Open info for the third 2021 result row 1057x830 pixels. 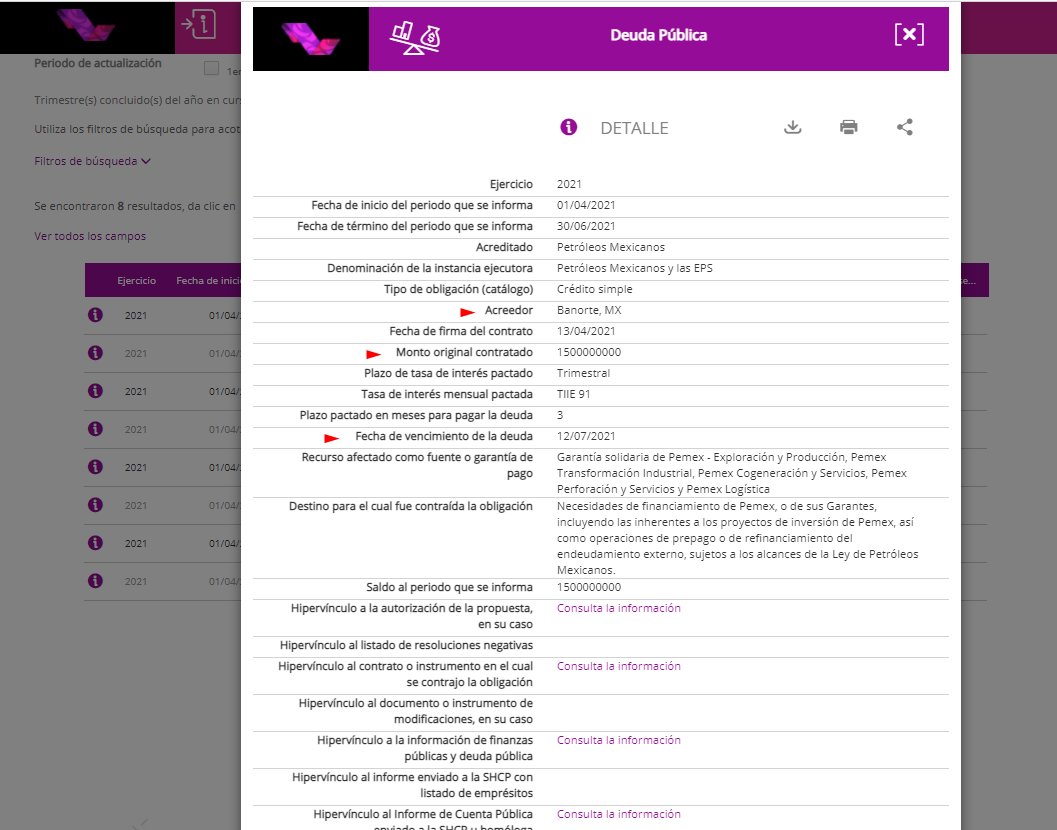coord(95,391)
